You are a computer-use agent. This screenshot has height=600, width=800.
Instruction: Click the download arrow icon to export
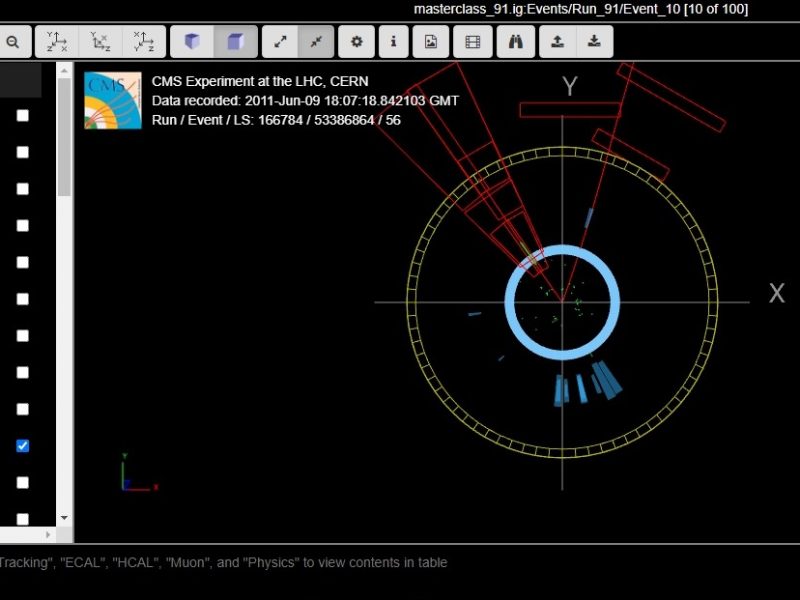[594, 42]
